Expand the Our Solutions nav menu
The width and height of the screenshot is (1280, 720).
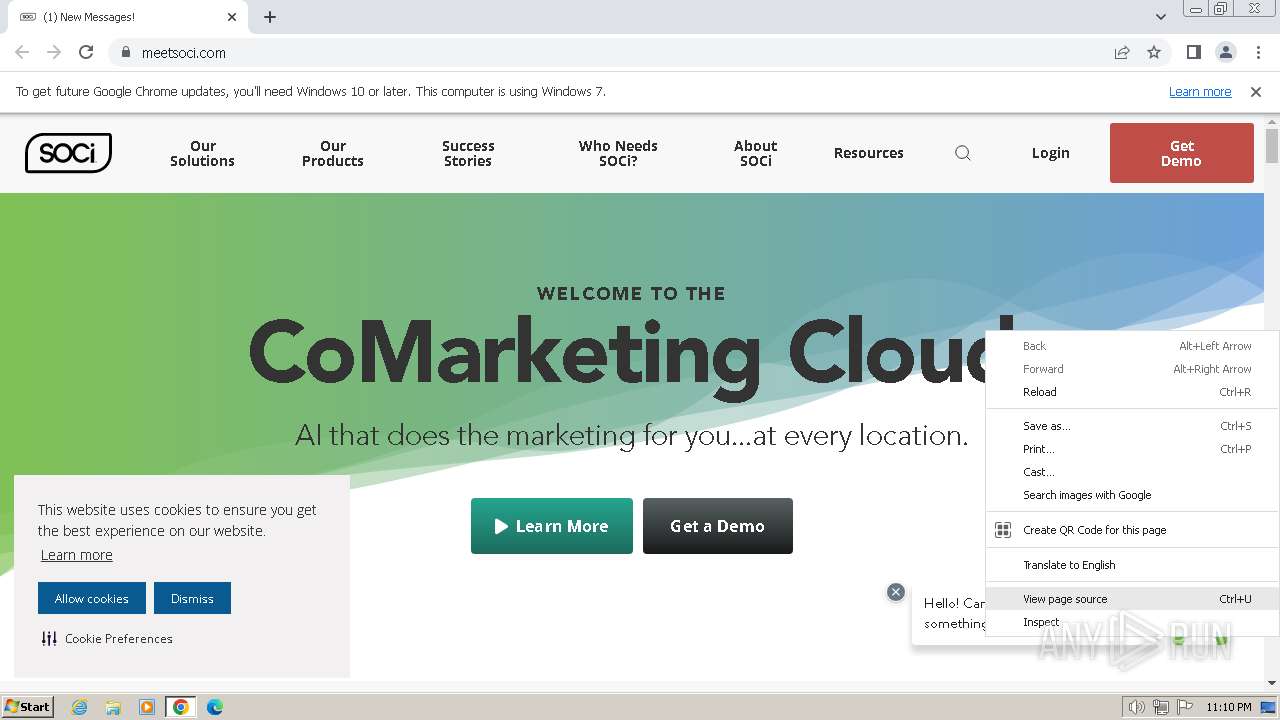[202, 153]
